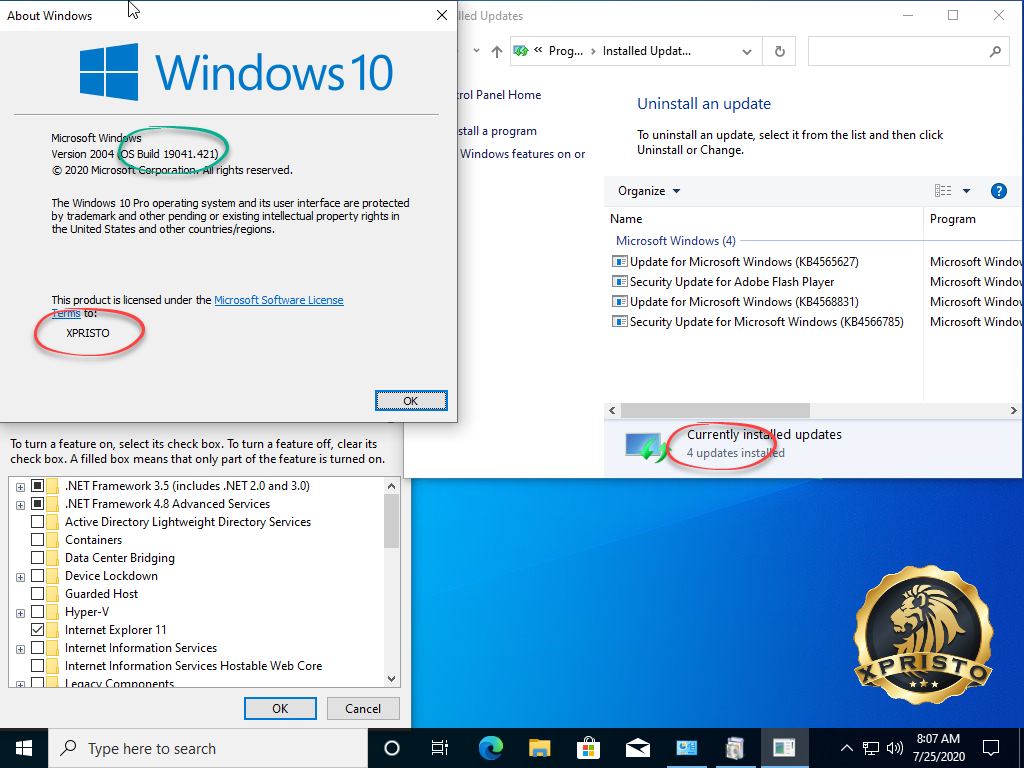The height and width of the screenshot is (768, 1024).
Task: Turn on the Hyper-V checkbox
Action: pyautogui.click(x=37, y=612)
